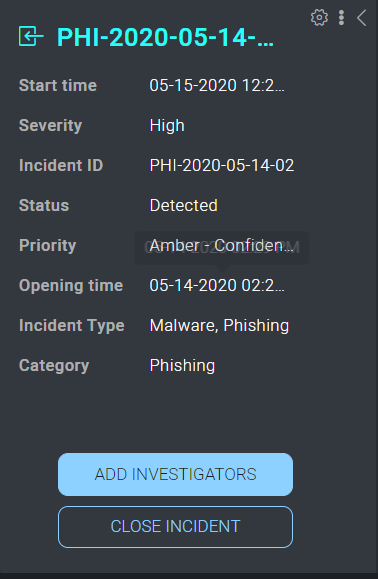The height and width of the screenshot is (579, 378).
Task: Collapse the panel with the left chevron
Action: point(362,18)
